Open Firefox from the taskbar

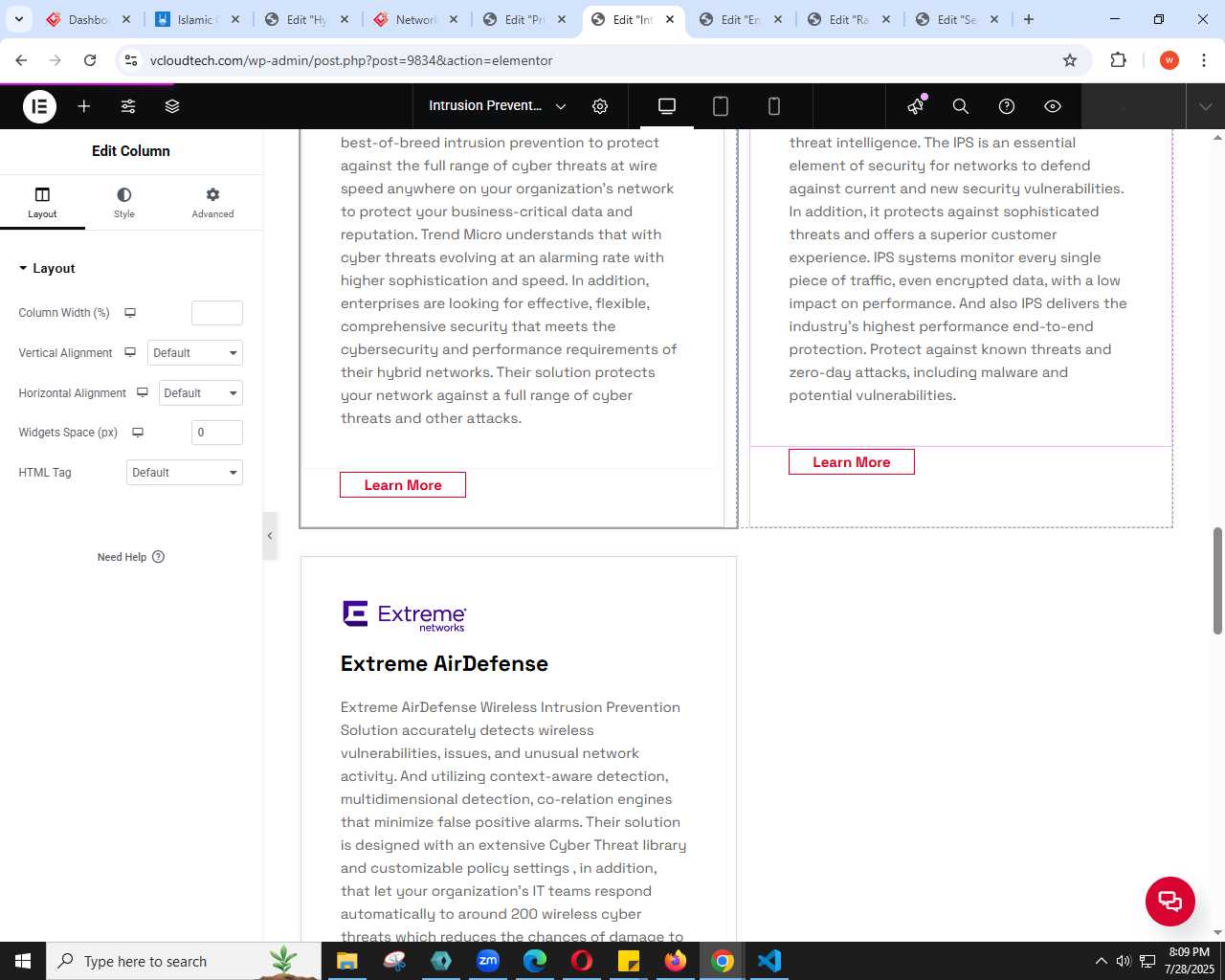tap(676, 961)
